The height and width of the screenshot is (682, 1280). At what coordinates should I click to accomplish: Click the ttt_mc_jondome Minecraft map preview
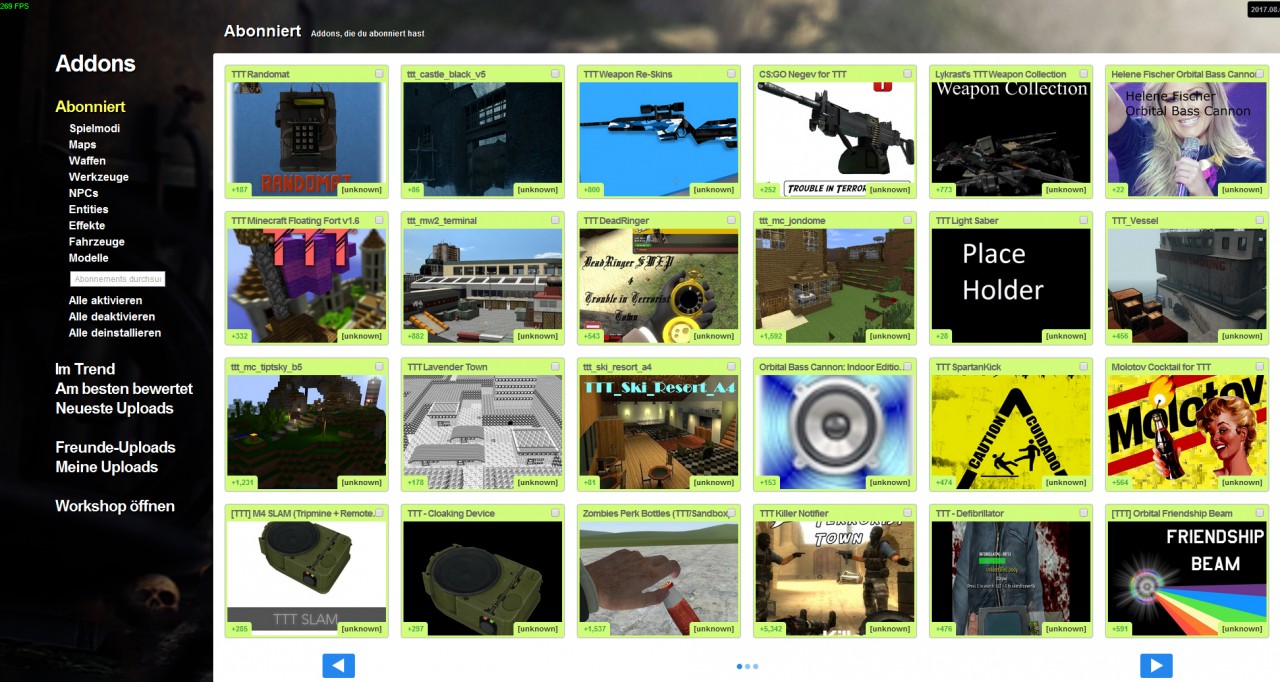click(x=835, y=285)
